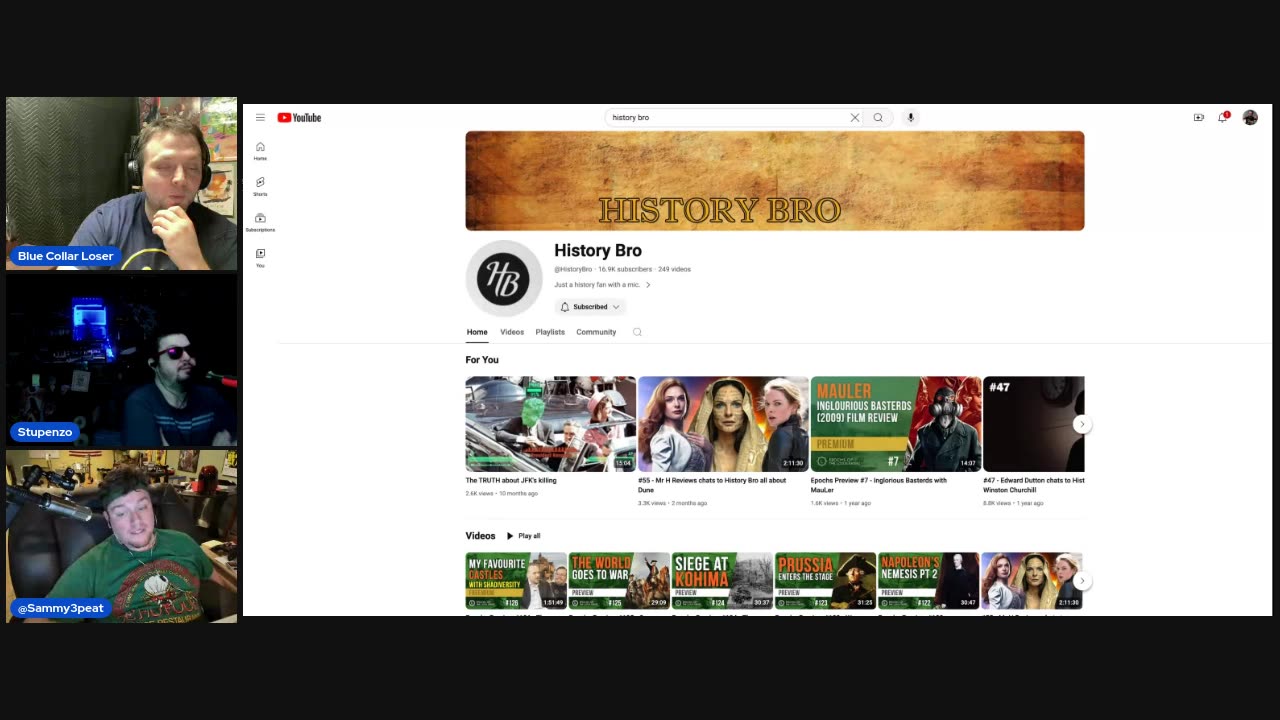Image resolution: width=1280 pixels, height=720 pixels.
Task: Open Subscriptions in the YouTube sidebar
Action: pos(260,222)
